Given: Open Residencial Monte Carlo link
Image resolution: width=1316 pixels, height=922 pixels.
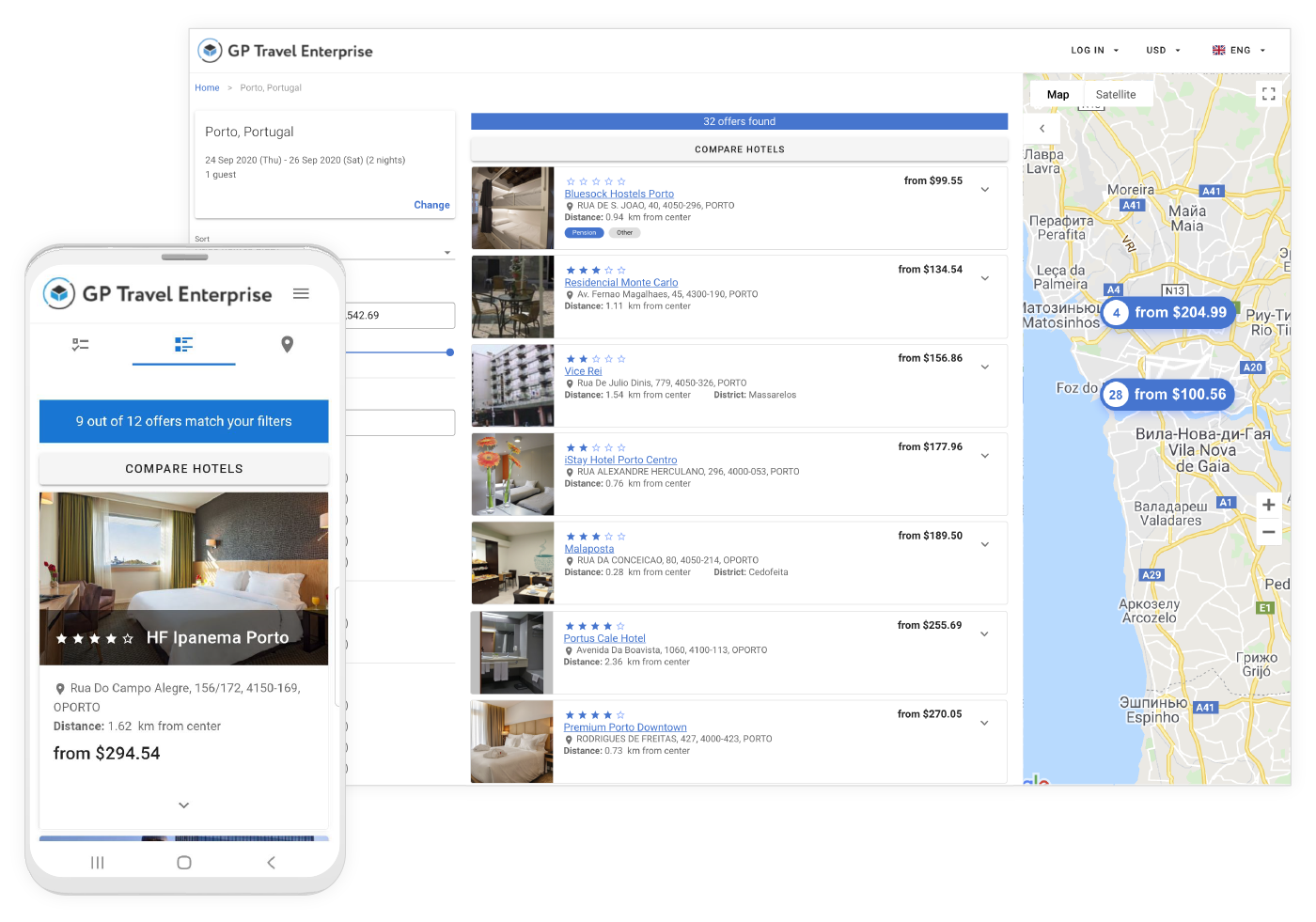Looking at the screenshot, I should tap(620, 283).
